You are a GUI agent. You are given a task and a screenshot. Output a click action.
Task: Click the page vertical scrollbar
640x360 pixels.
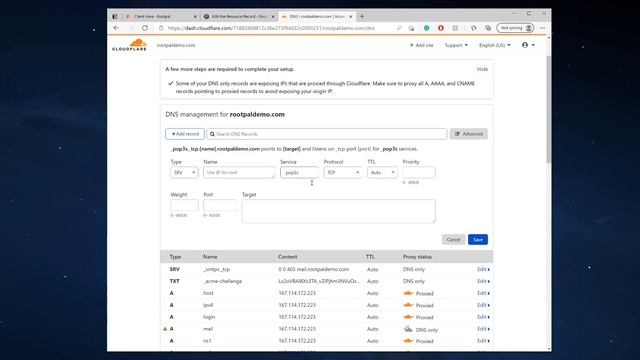(x=549, y=108)
